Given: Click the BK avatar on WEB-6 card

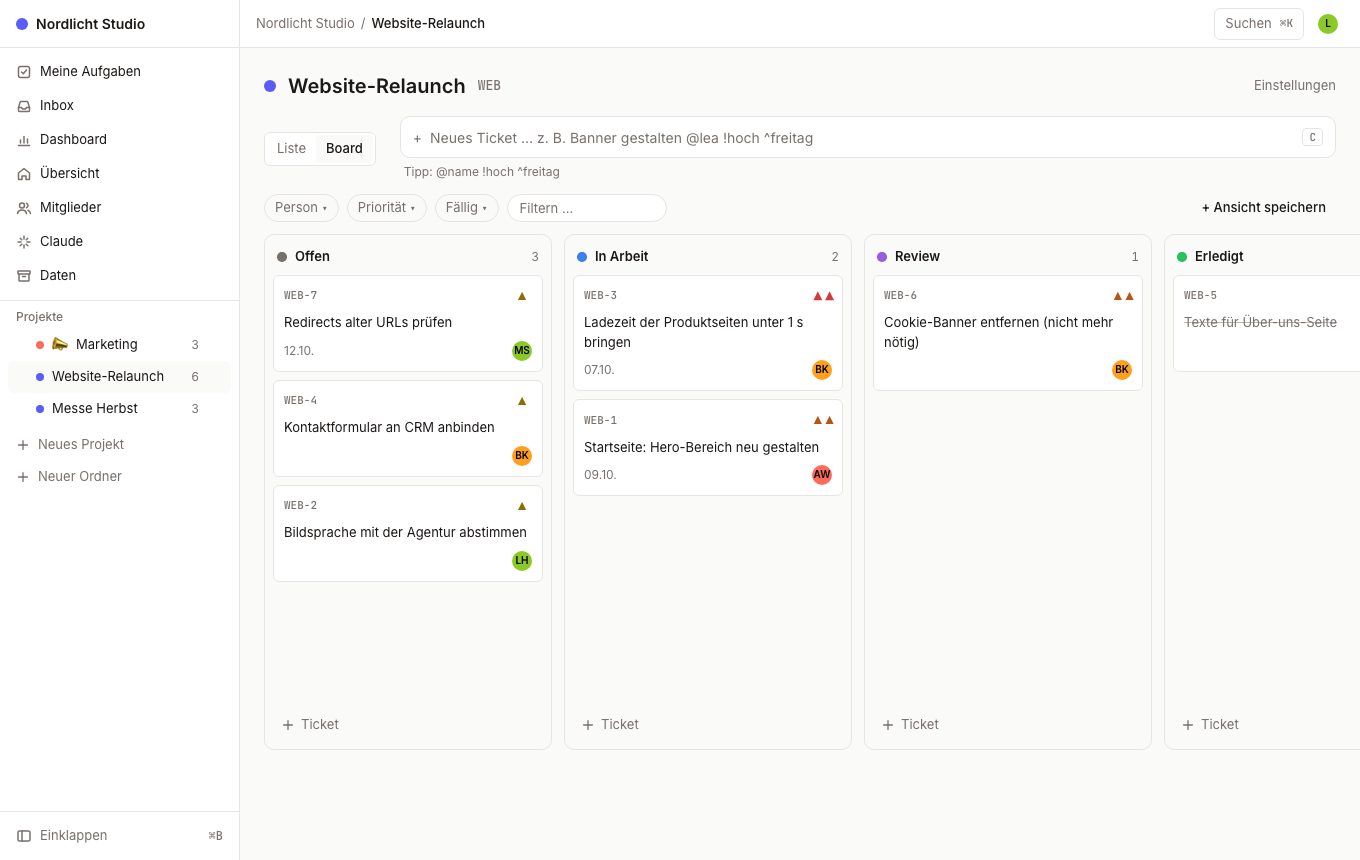Looking at the screenshot, I should pos(1122,369).
